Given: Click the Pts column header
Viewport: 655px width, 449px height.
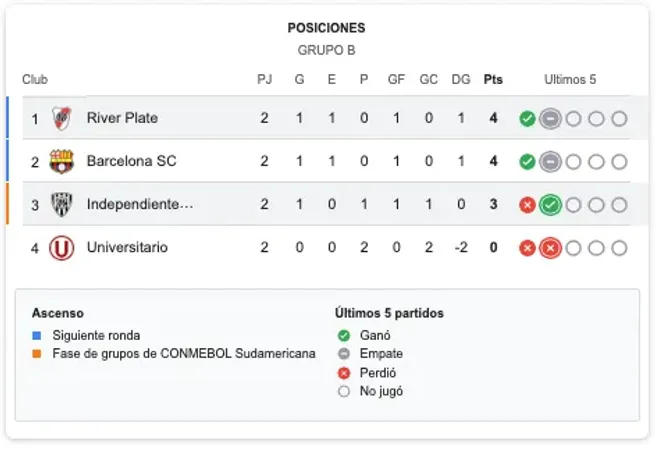Looking at the screenshot, I should (x=493, y=80).
